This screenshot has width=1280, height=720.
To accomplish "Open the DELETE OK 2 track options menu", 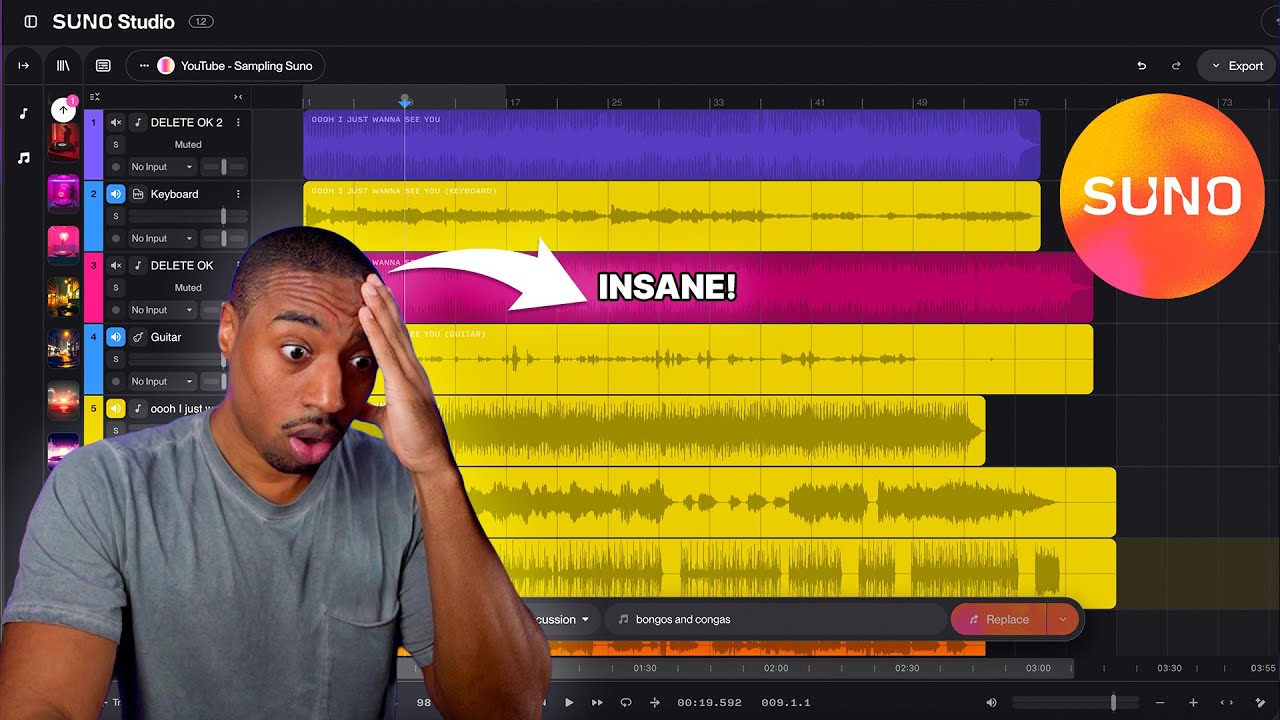I will pyautogui.click(x=238, y=122).
